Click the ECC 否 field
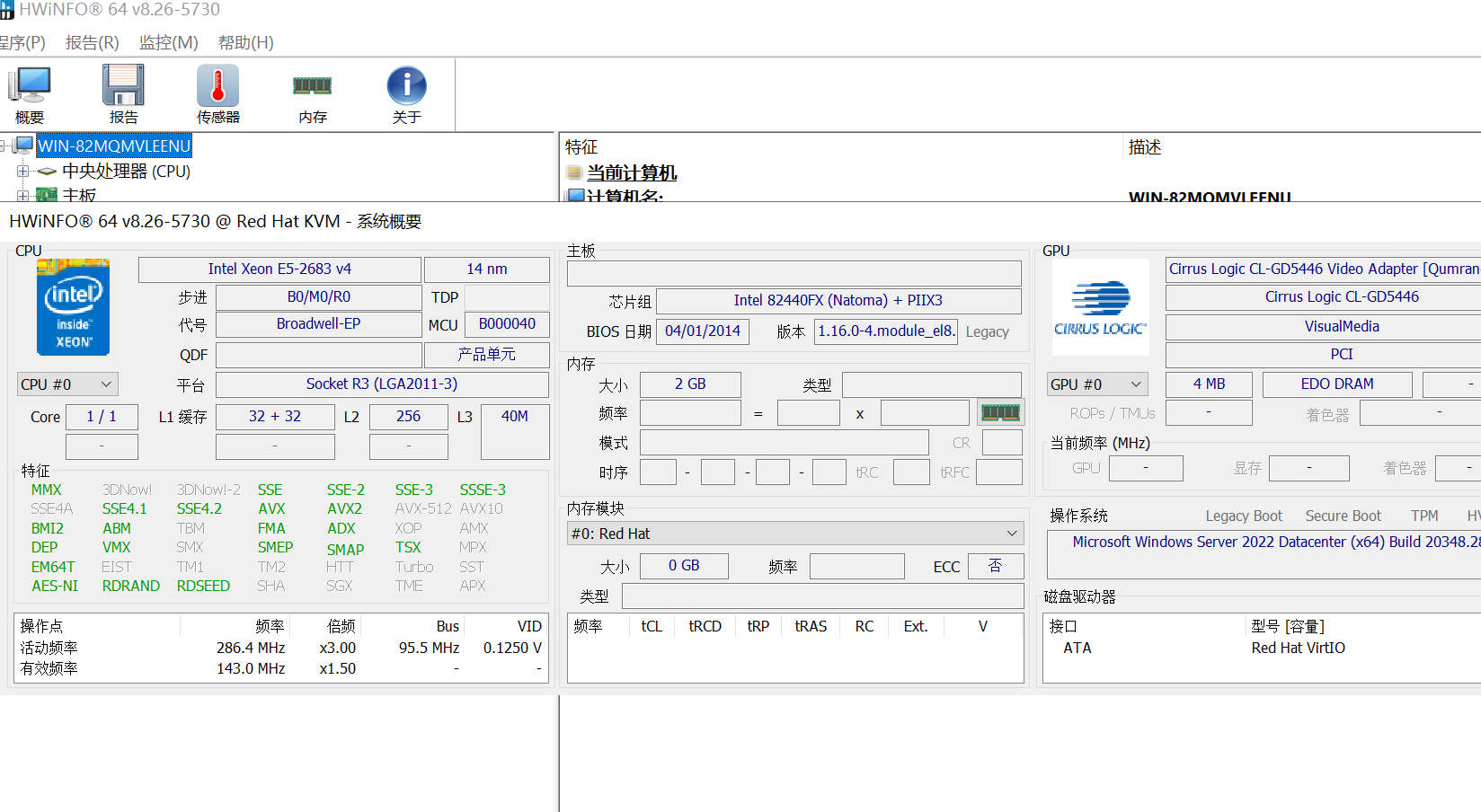The width and height of the screenshot is (1481, 812). point(995,566)
